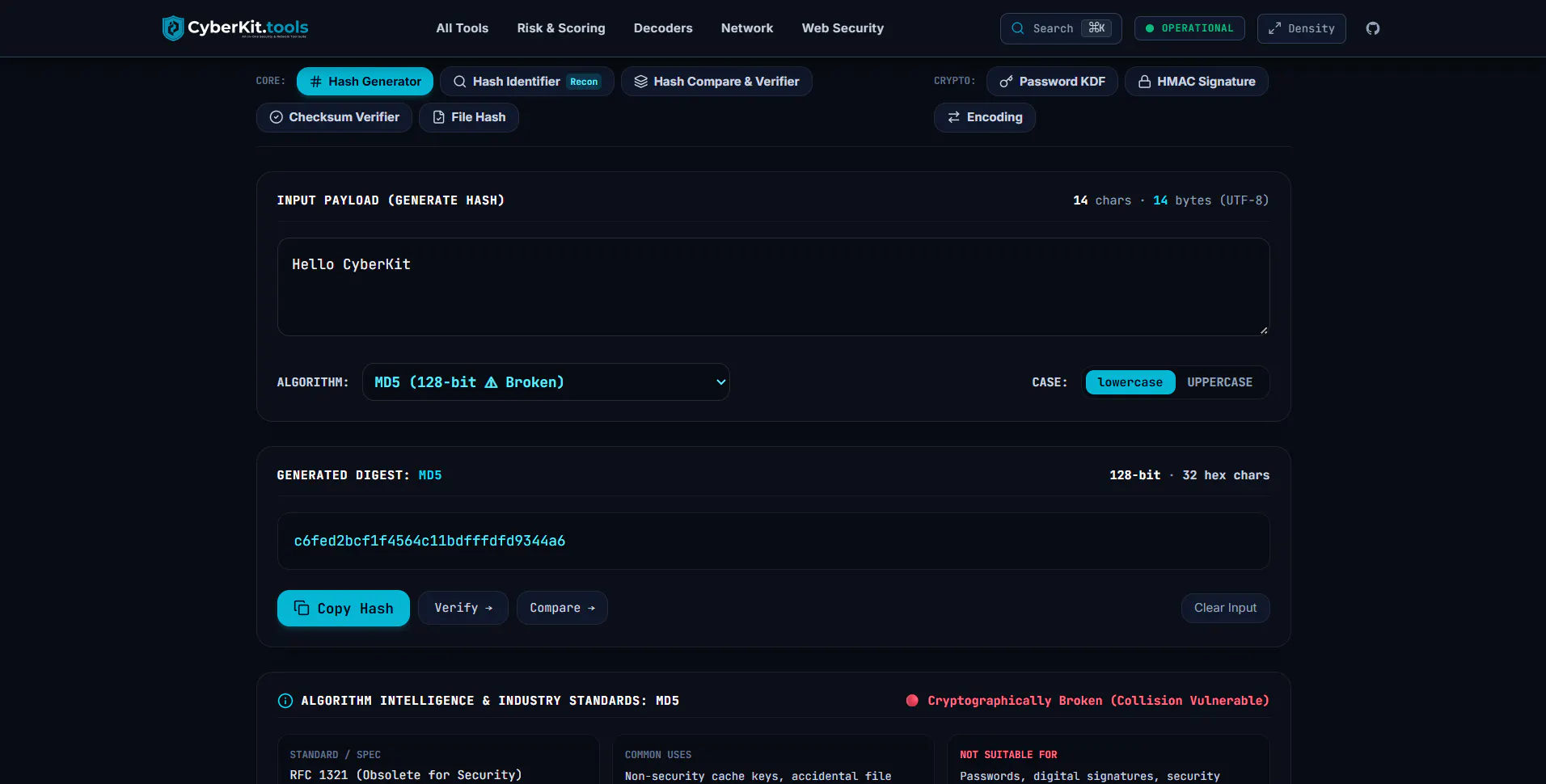This screenshot has height=784, width=1546.
Task: Click the Copy Hash button
Action: click(x=343, y=608)
